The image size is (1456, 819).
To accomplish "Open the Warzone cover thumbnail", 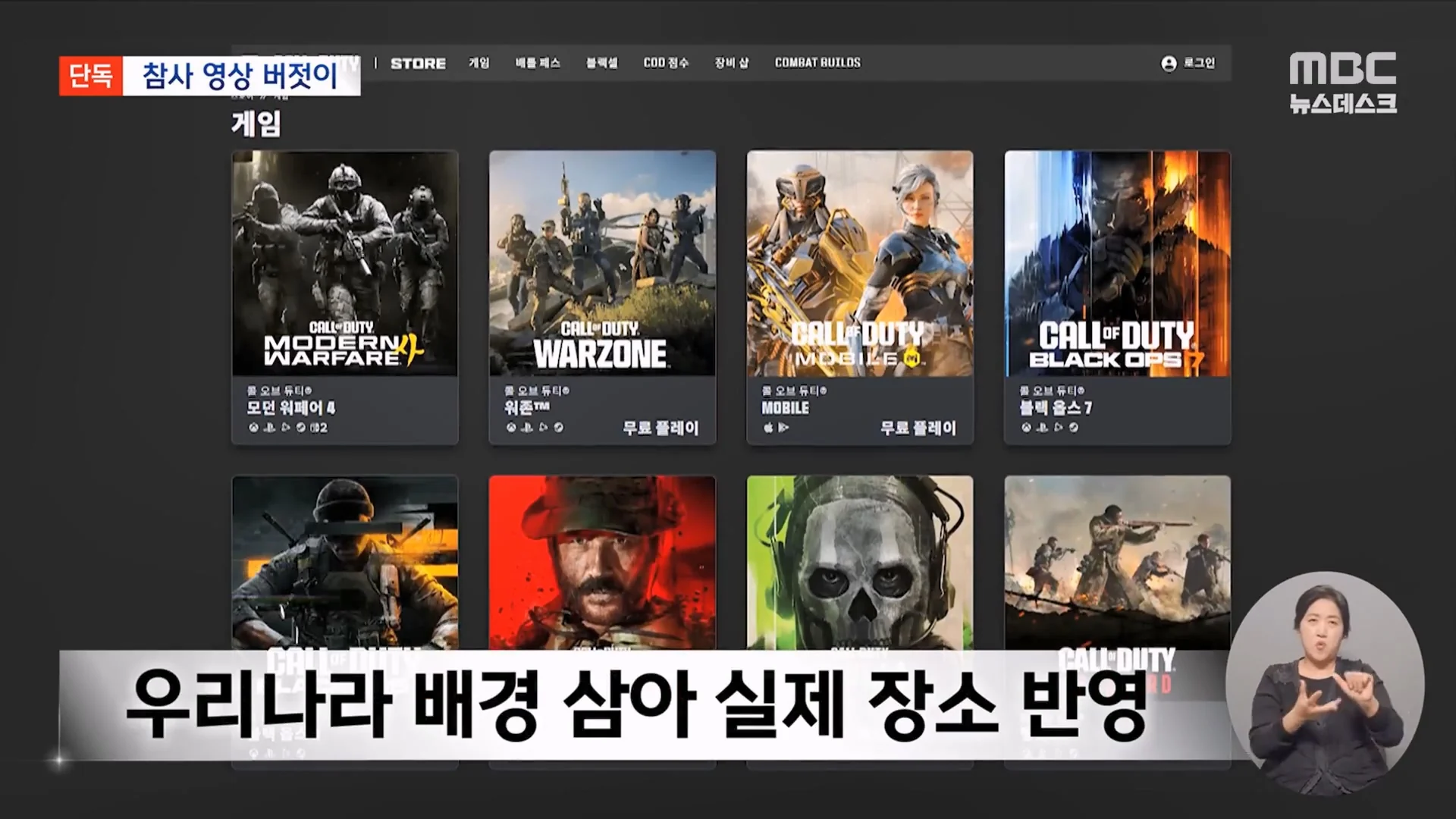I will pyautogui.click(x=603, y=263).
